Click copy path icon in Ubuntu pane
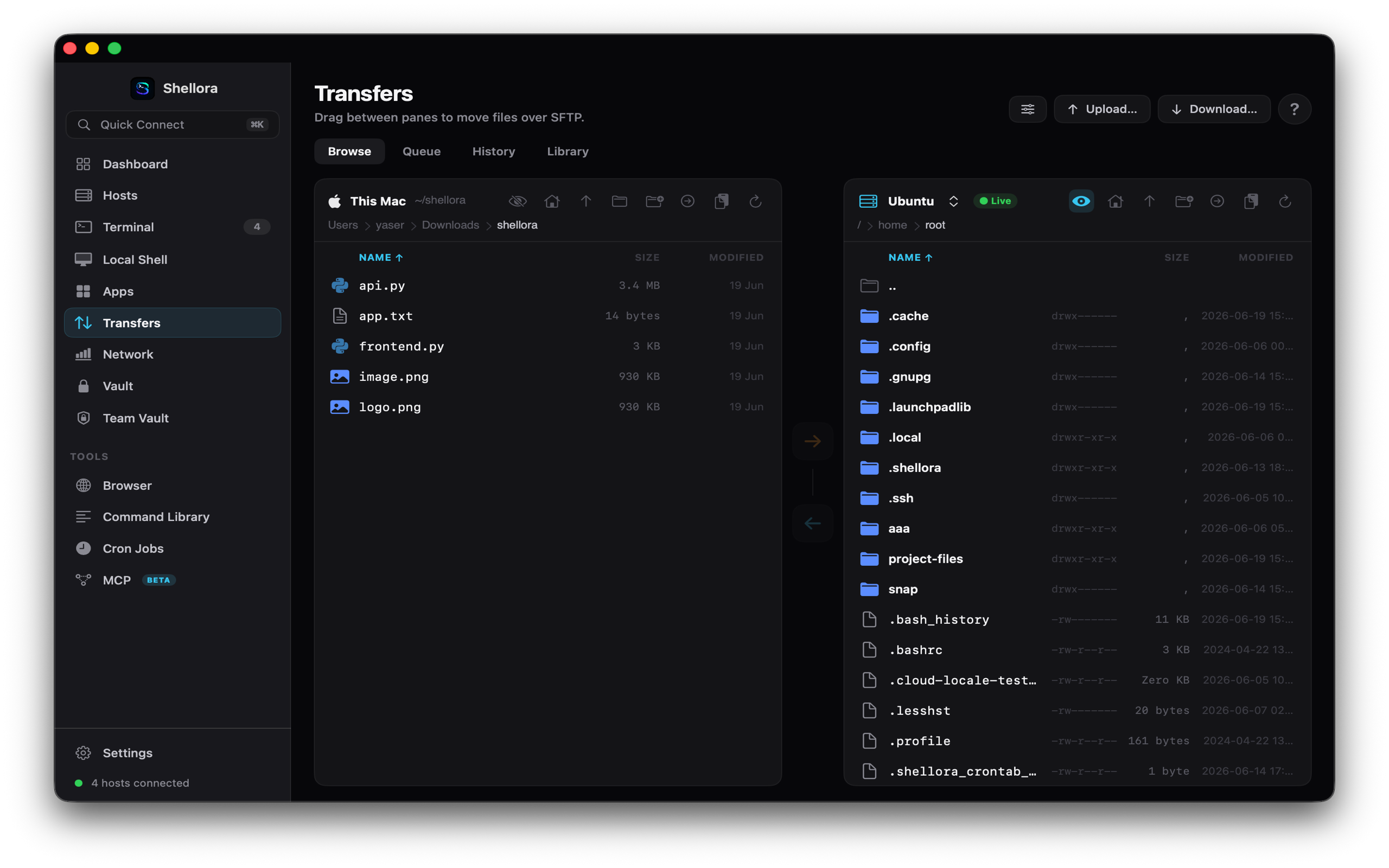The height and width of the screenshot is (868, 1389). pyautogui.click(x=1251, y=201)
